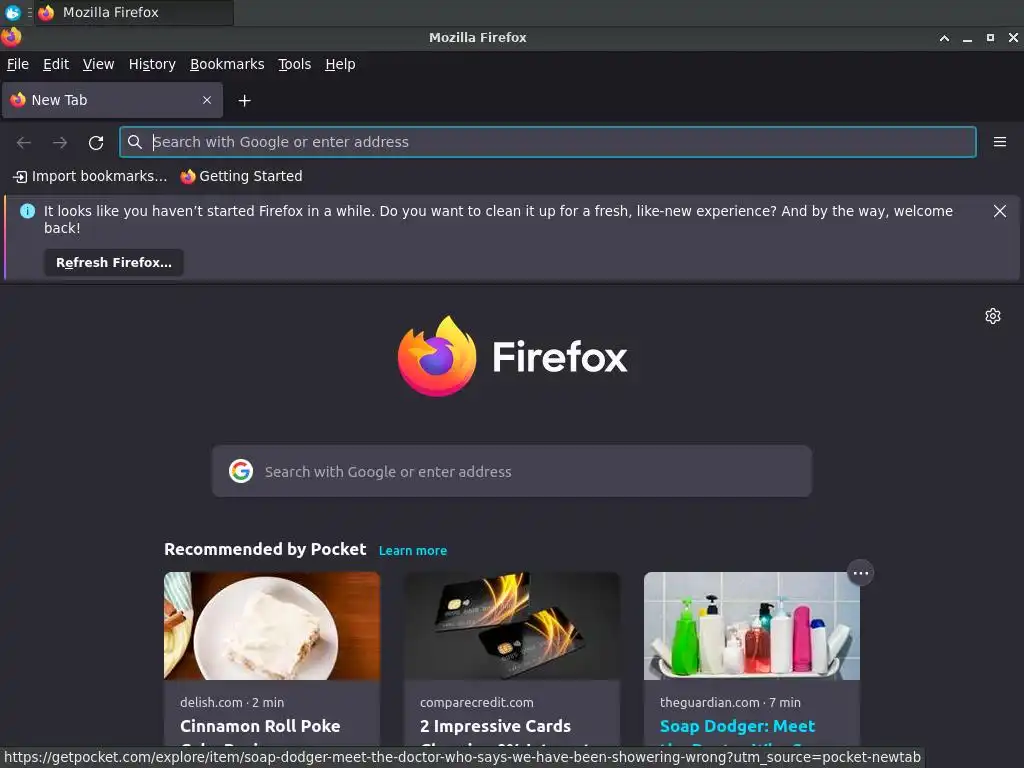This screenshot has width=1024, height=768.
Task: Maximize the Firefox window
Action: coord(990,38)
